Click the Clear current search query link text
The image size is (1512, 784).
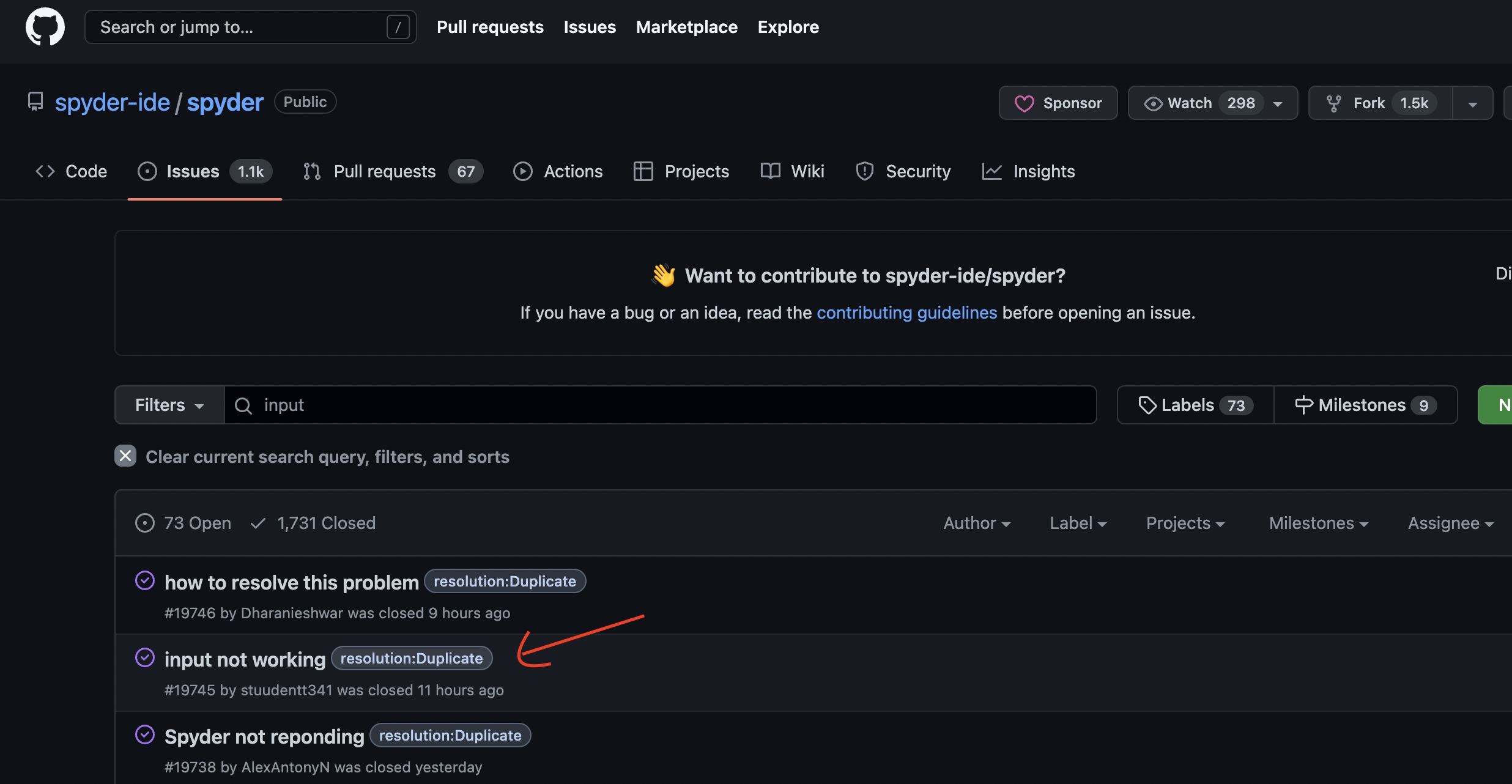coord(327,457)
